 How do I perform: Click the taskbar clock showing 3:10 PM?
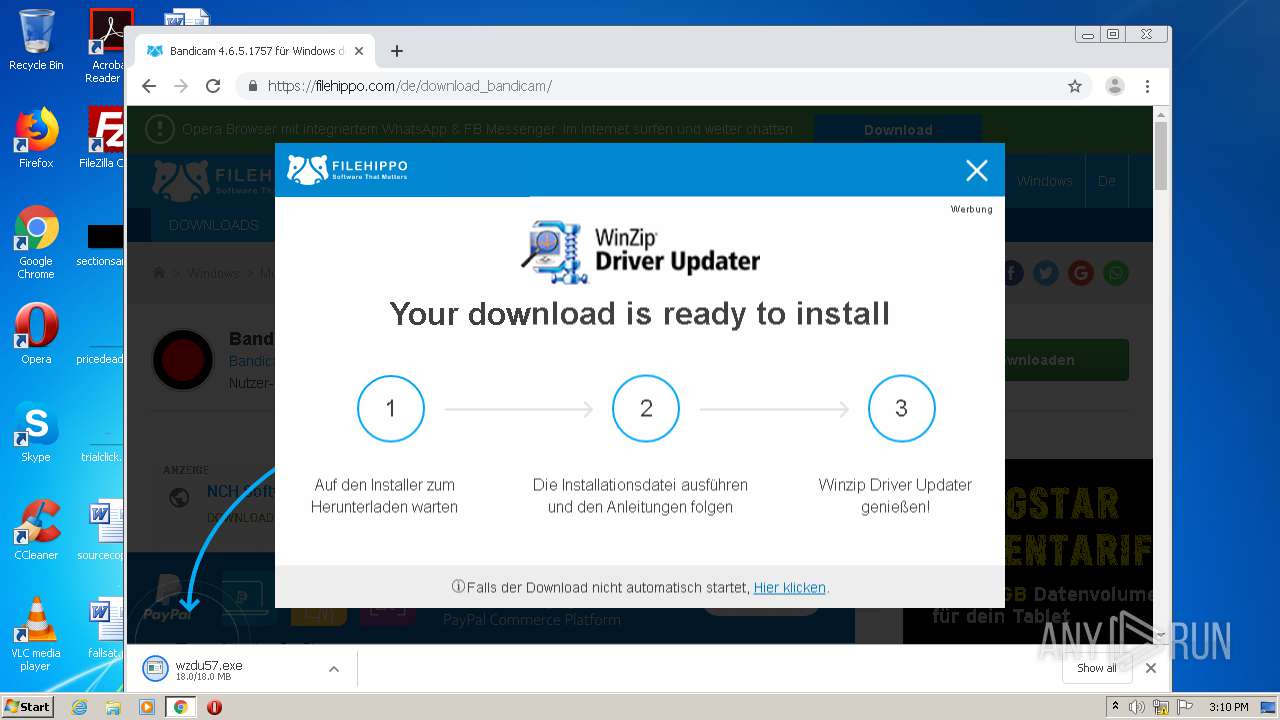(1228, 707)
